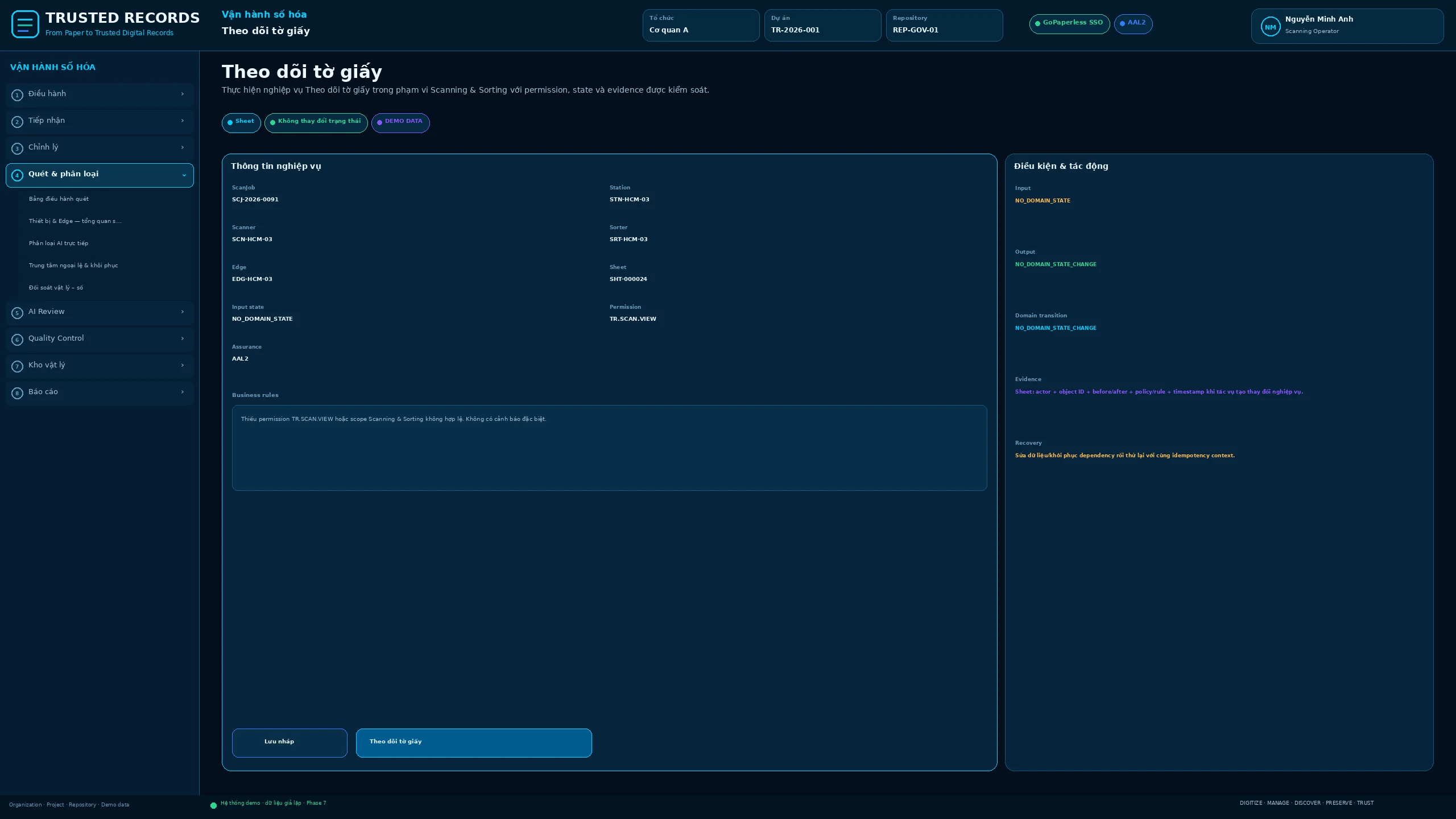Image resolution: width=1456 pixels, height=819 pixels.
Task: Click the step 7 circle beside Kho vật lý
Action: (x=17, y=366)
